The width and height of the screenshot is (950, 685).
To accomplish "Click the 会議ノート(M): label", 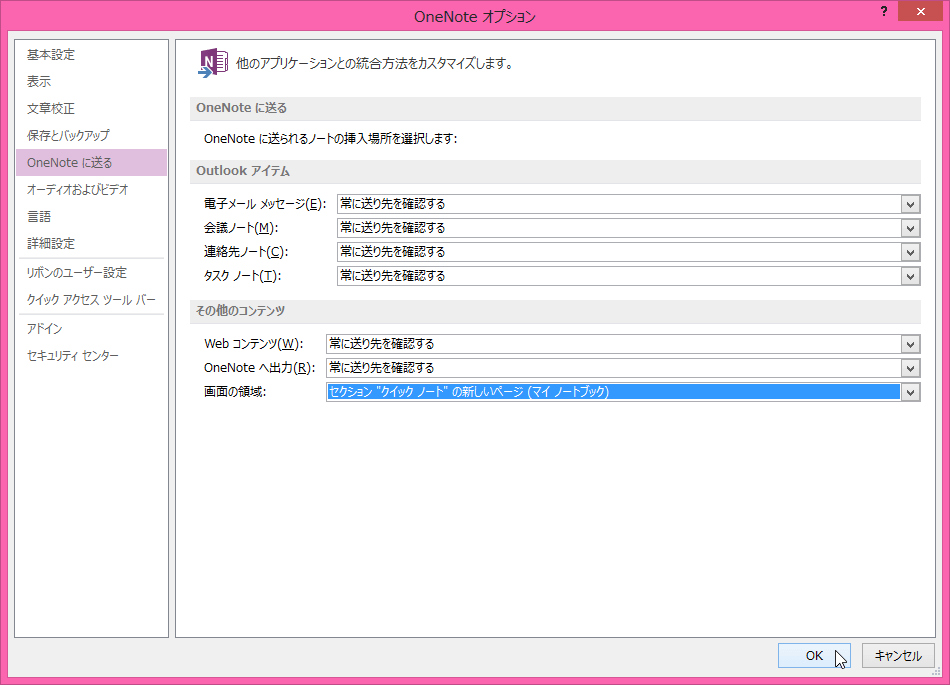I will point(241,228).
